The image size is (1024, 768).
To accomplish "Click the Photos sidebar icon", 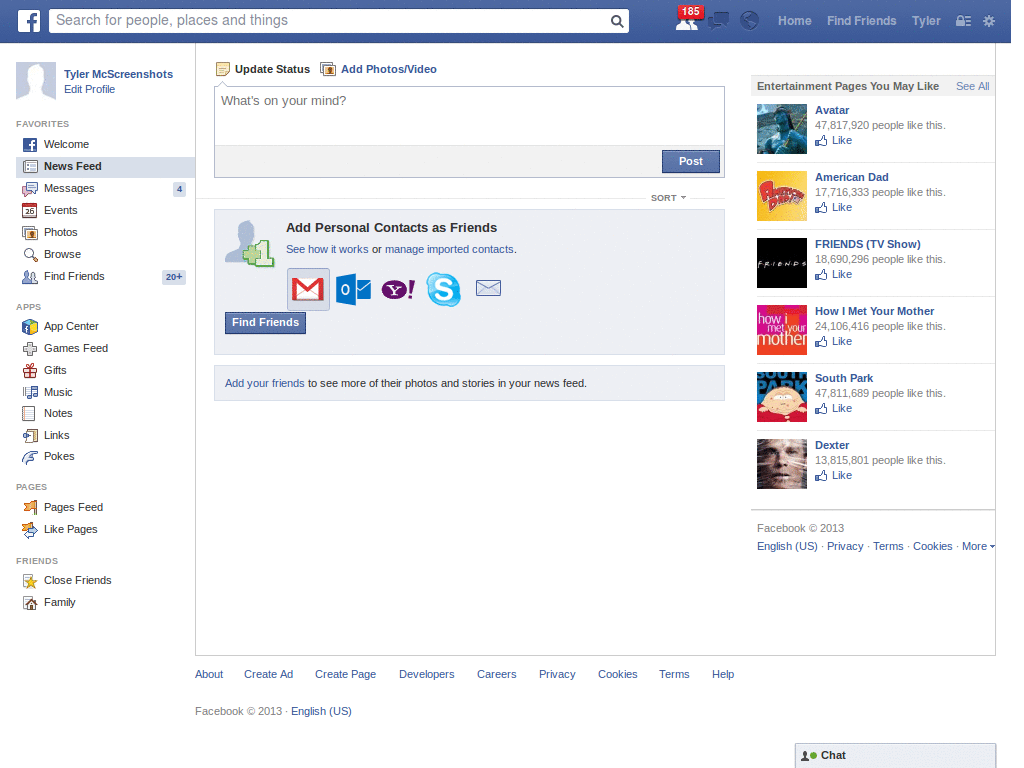I will 30,232.
